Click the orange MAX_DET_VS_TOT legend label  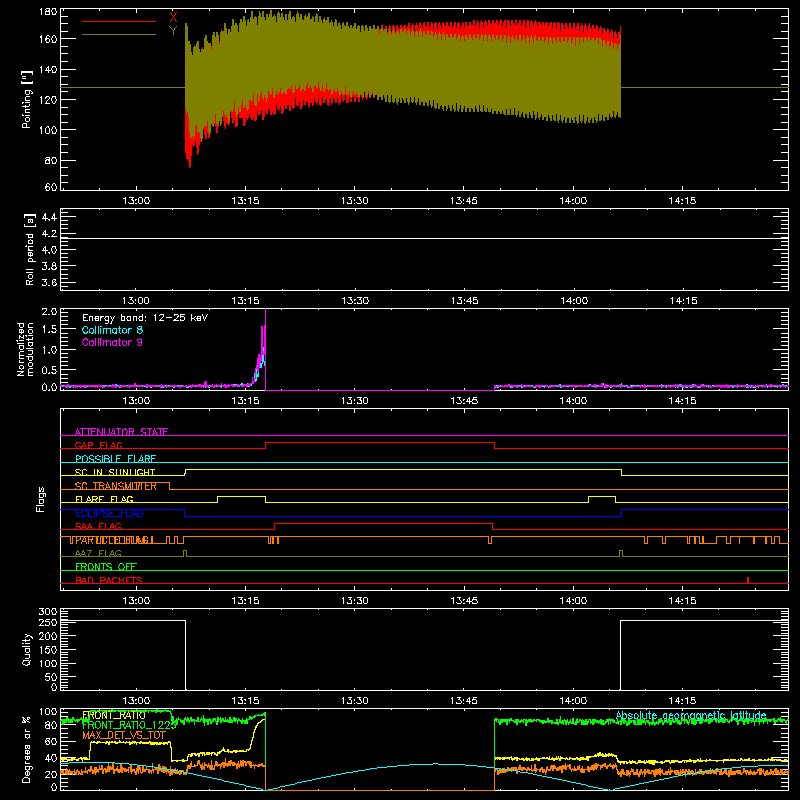pos(124,735)
